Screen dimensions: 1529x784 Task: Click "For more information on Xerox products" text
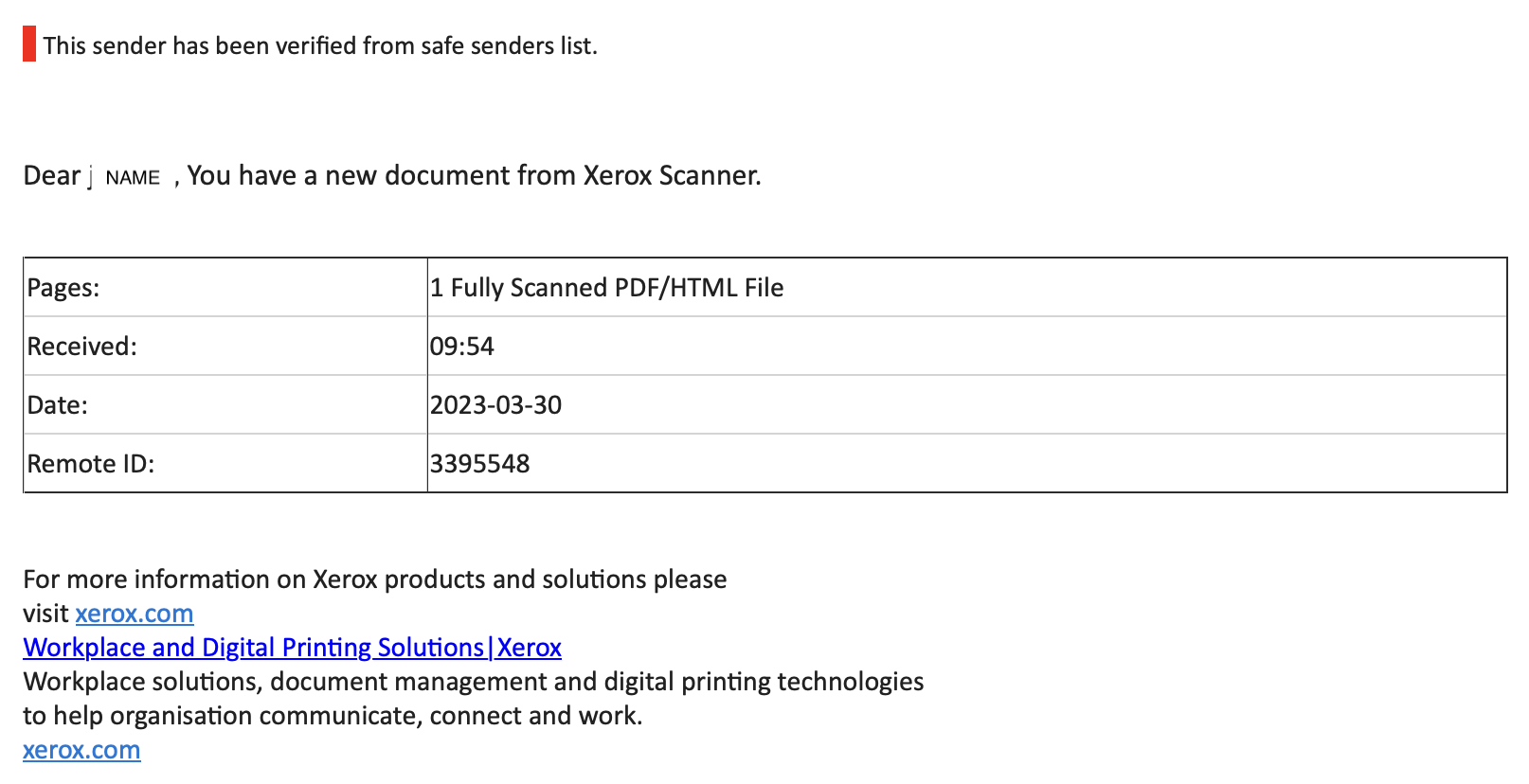point(374,579)
